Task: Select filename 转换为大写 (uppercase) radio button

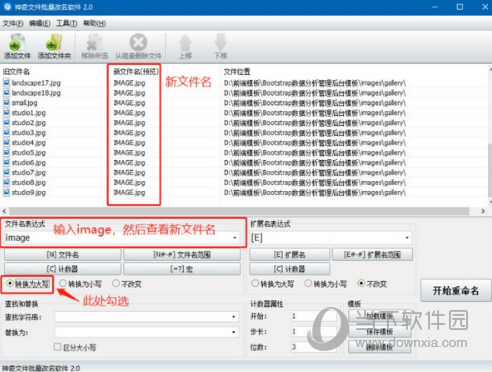Action: pyautogui.click(x=10, y=283)
